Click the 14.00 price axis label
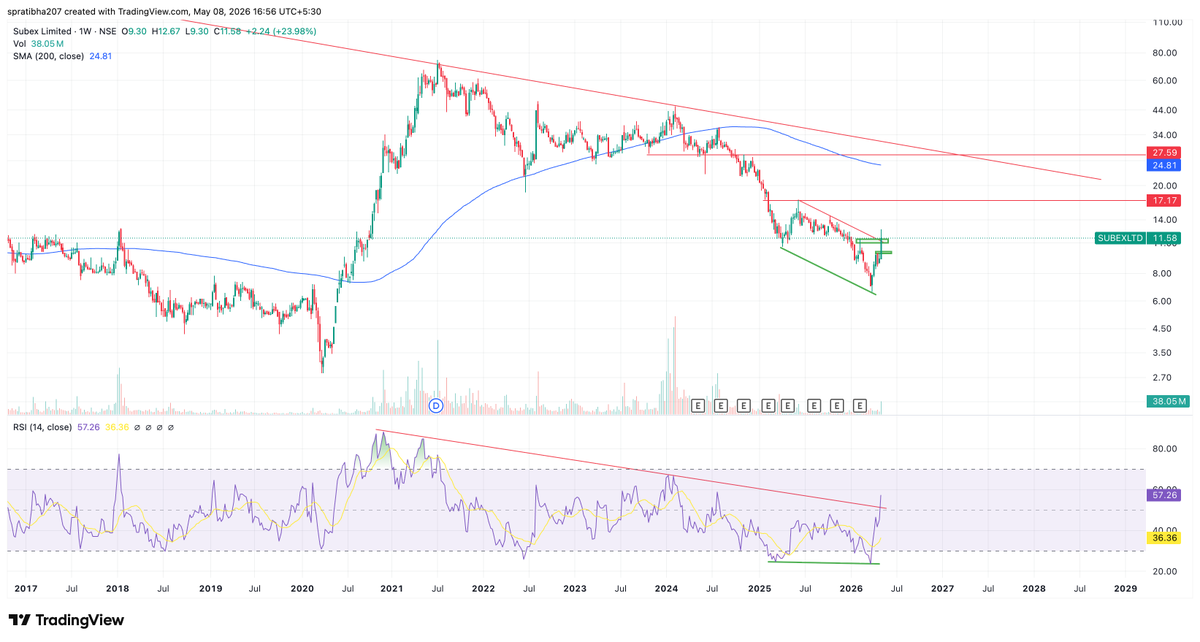Image resolution: width=1200 pixels, height=642 pixels. click(1165, 219)
